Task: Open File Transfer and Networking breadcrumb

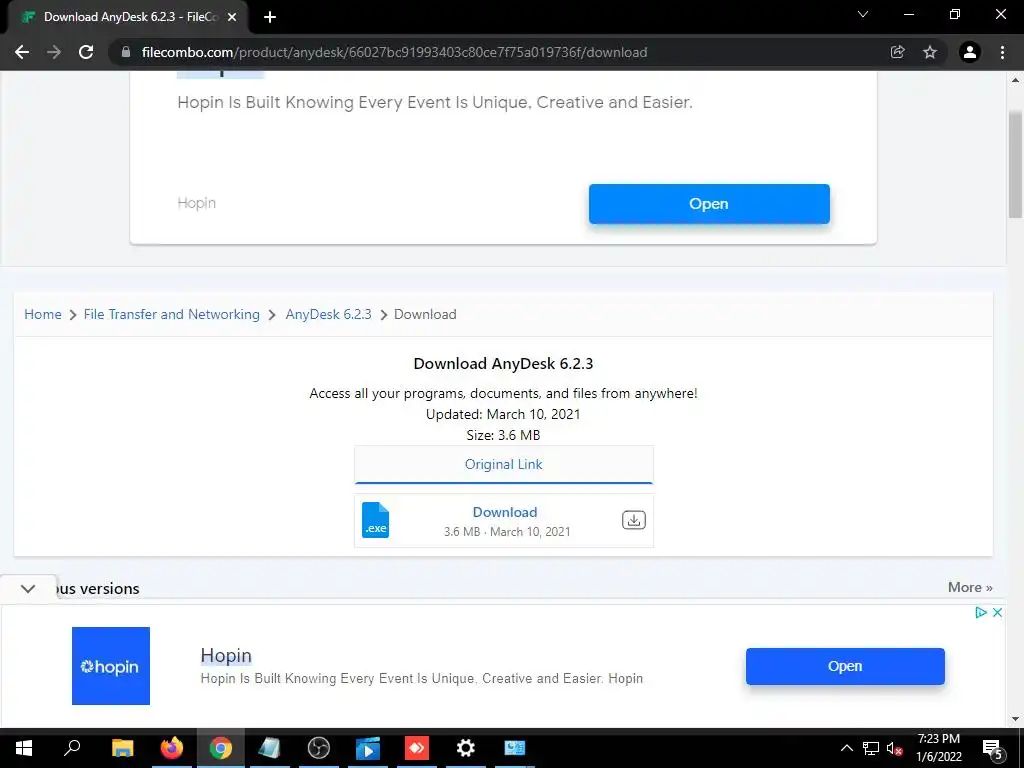Action: click(172, 314)
